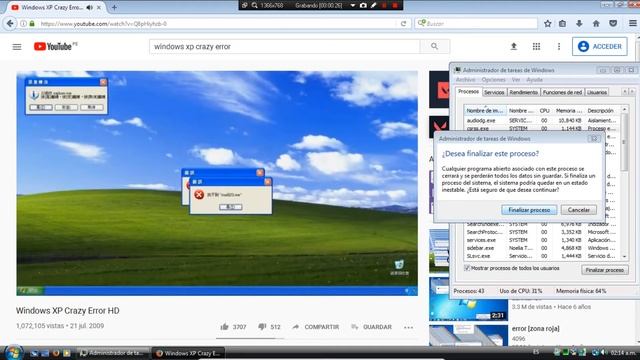Click the ACCEDER sign-in button
Viewport: 640px width, 360px height.
pos(600,47)
